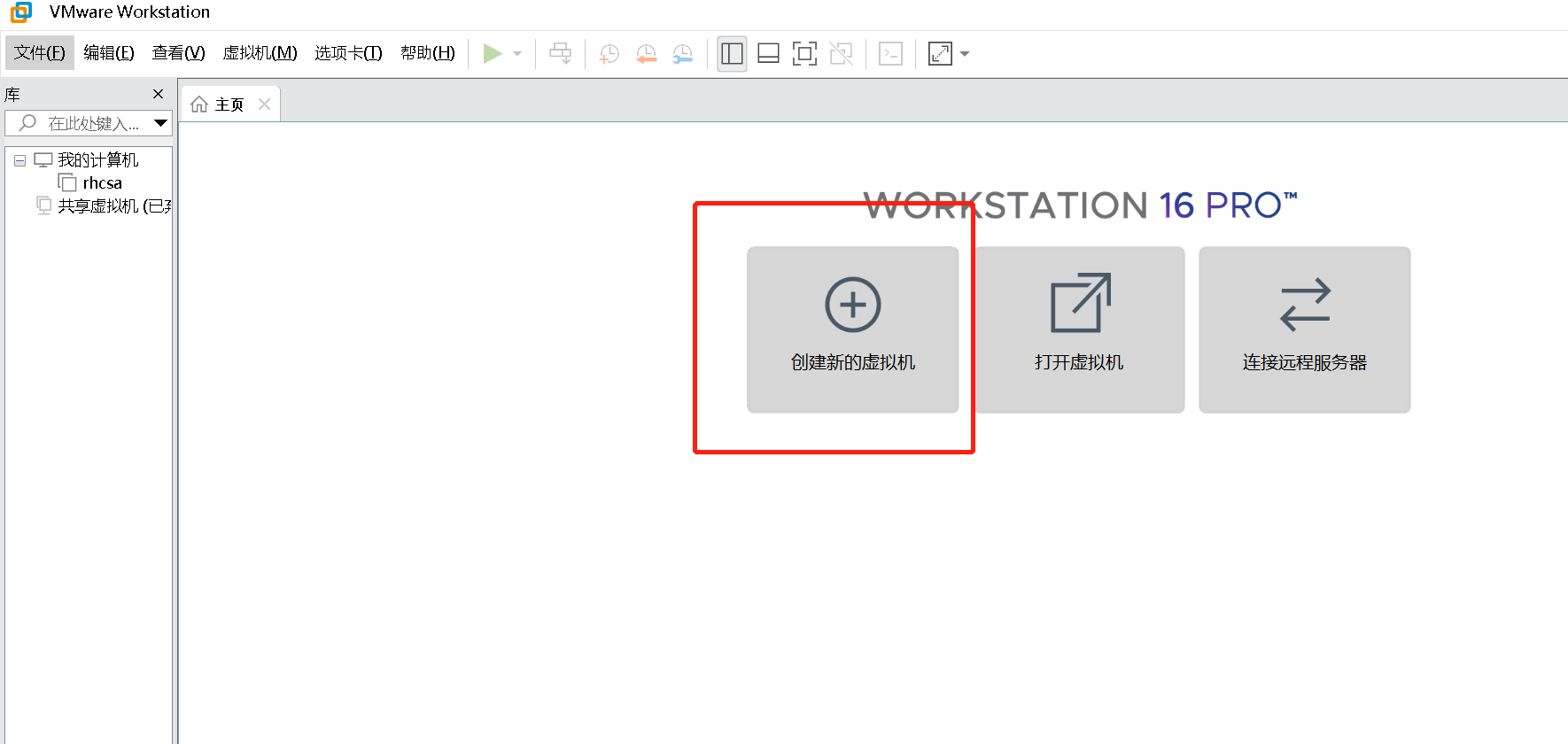Power on the virtual machine (green play)
This screenshot has width=1568, height=744.
(x=493, y=54)
